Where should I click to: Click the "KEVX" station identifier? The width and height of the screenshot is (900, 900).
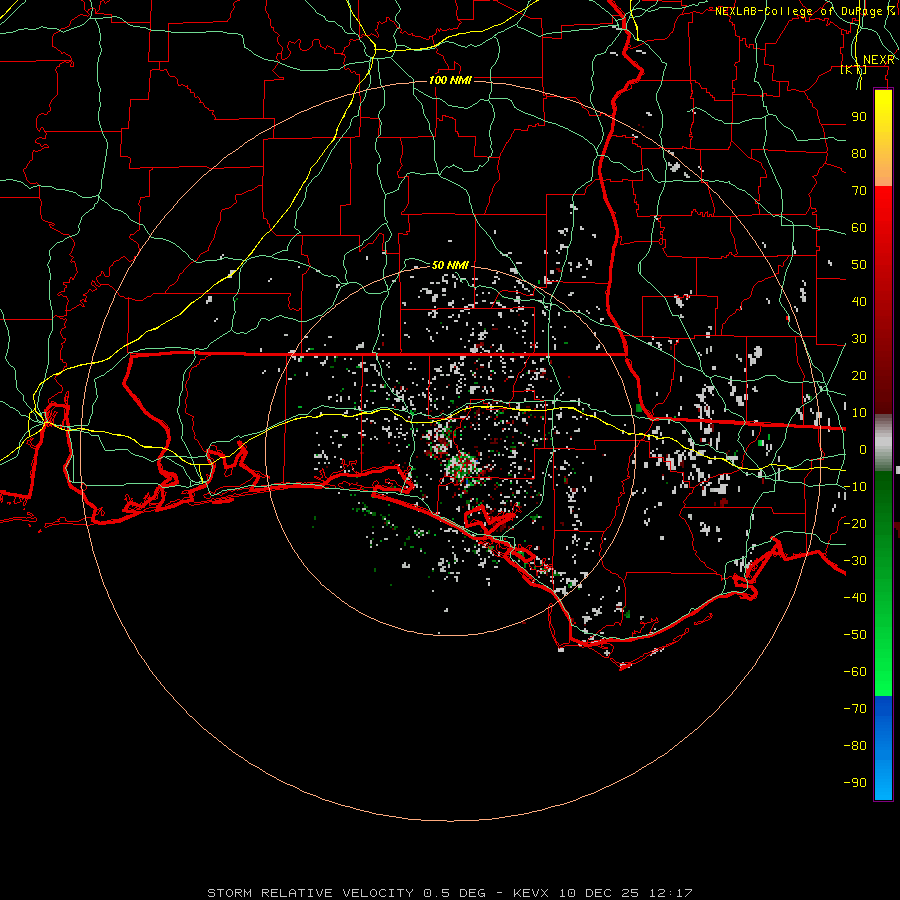click(x=531, y=893)
